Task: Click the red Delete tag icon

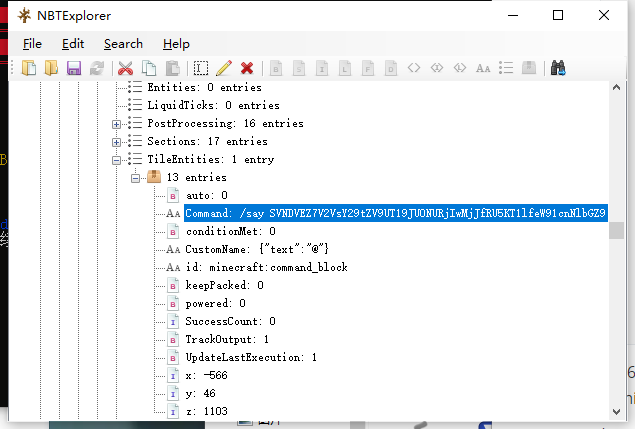Action: (x=246, y=68)
